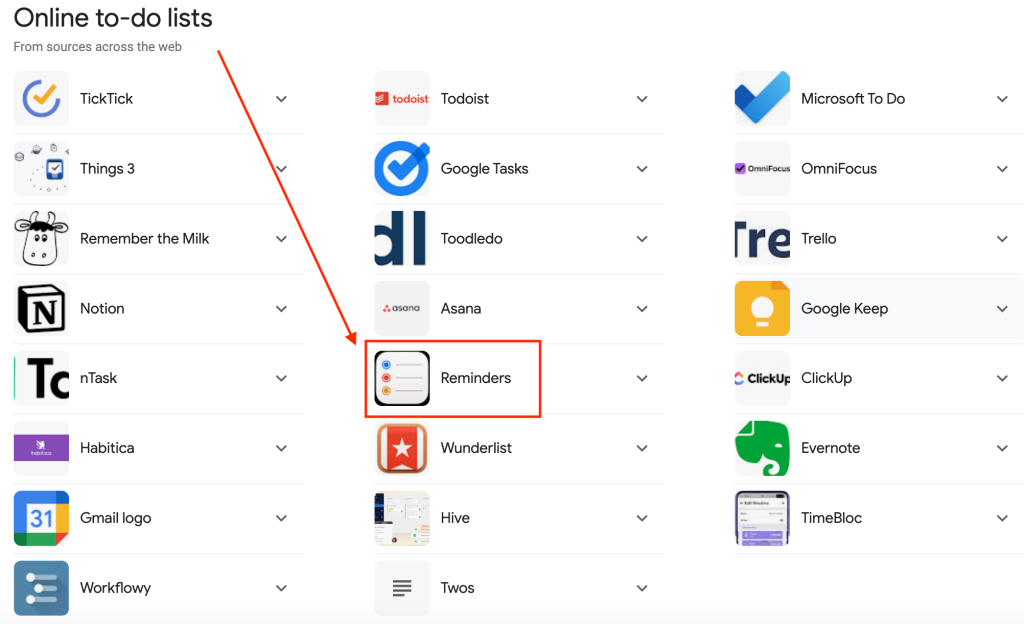Expand the Workflowy entry chevron

point(281,588)
